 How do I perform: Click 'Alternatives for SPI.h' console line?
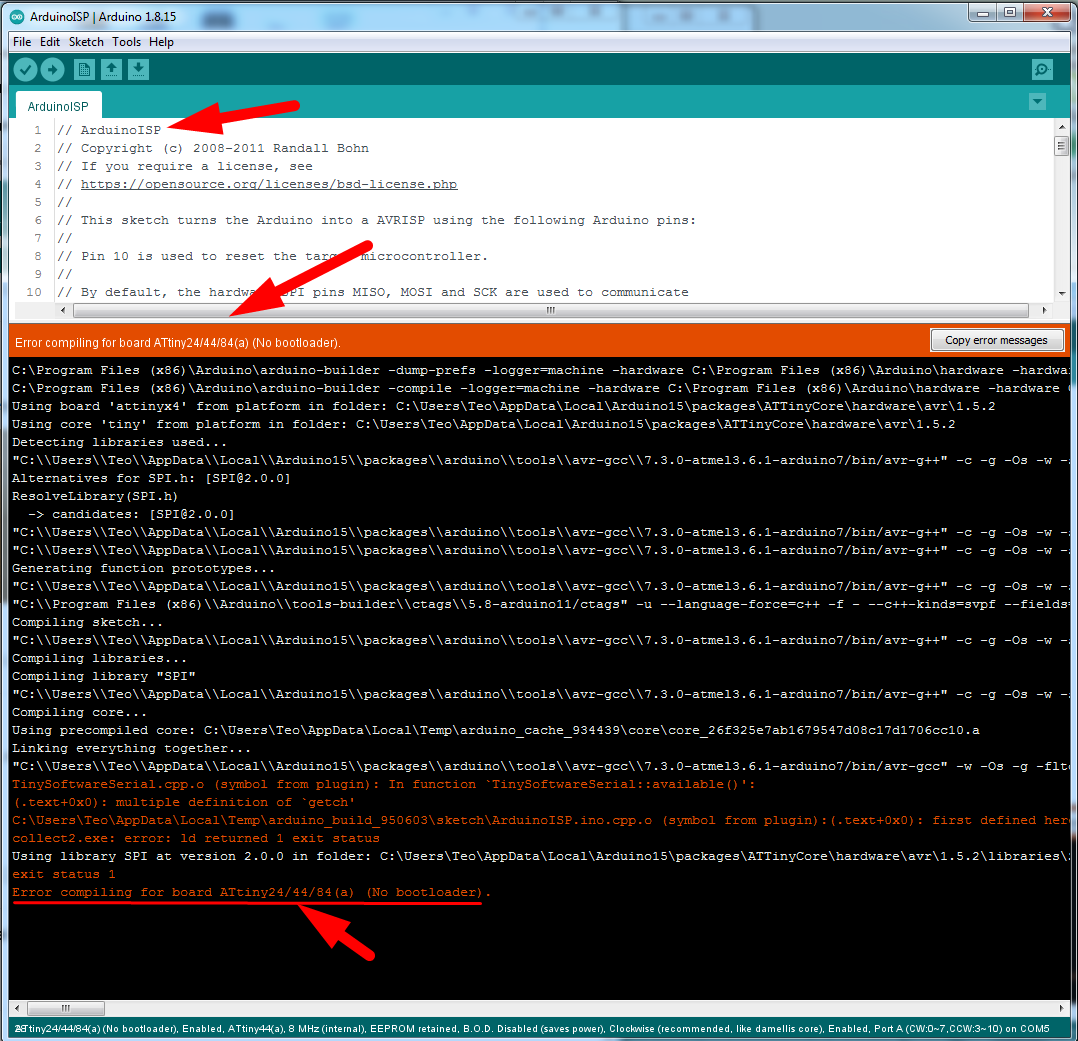[151, 478]
